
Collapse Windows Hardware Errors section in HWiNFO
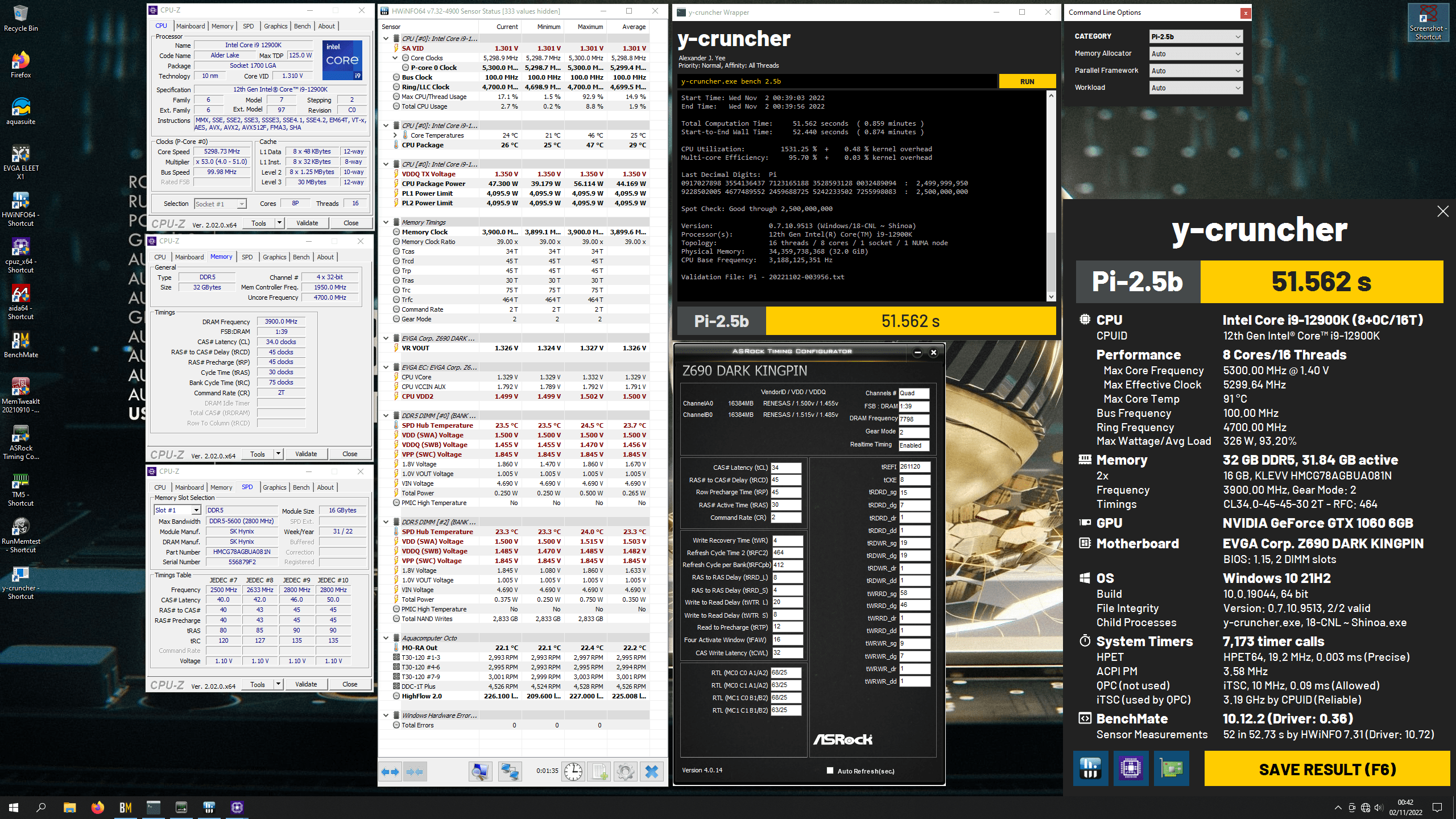[x=386, y=715]
